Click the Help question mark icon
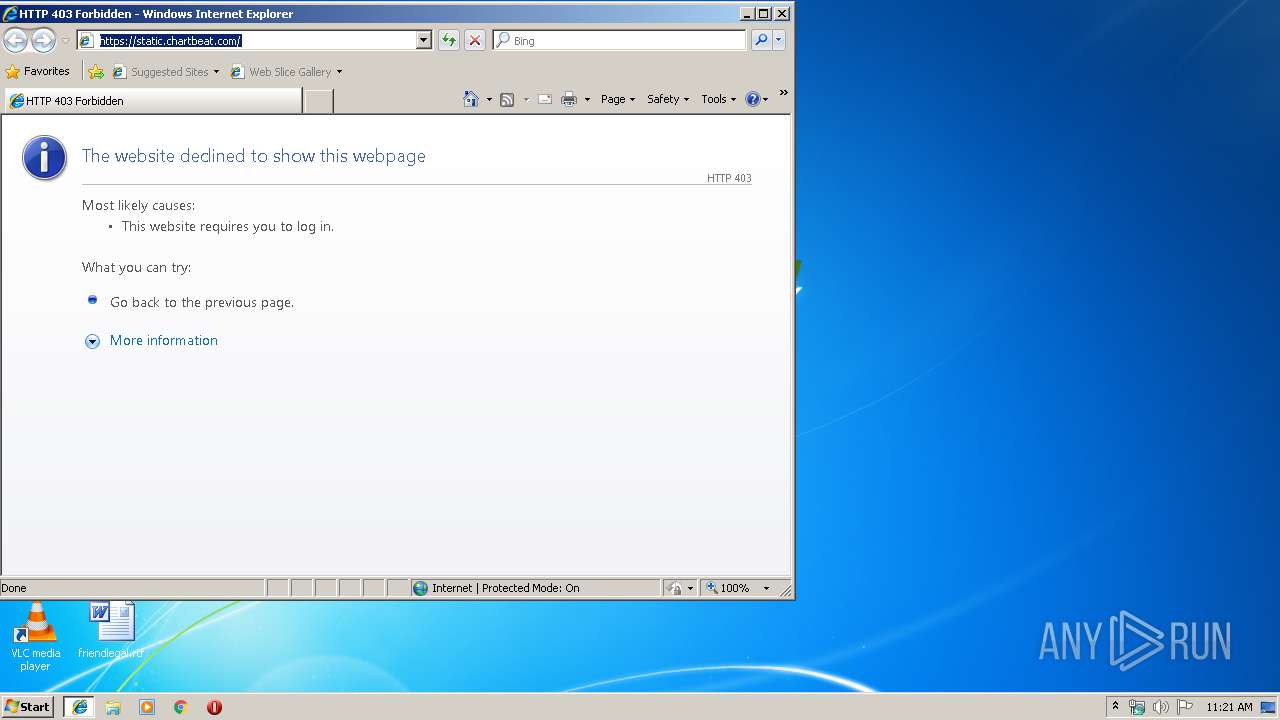 (x=753, y=99)
